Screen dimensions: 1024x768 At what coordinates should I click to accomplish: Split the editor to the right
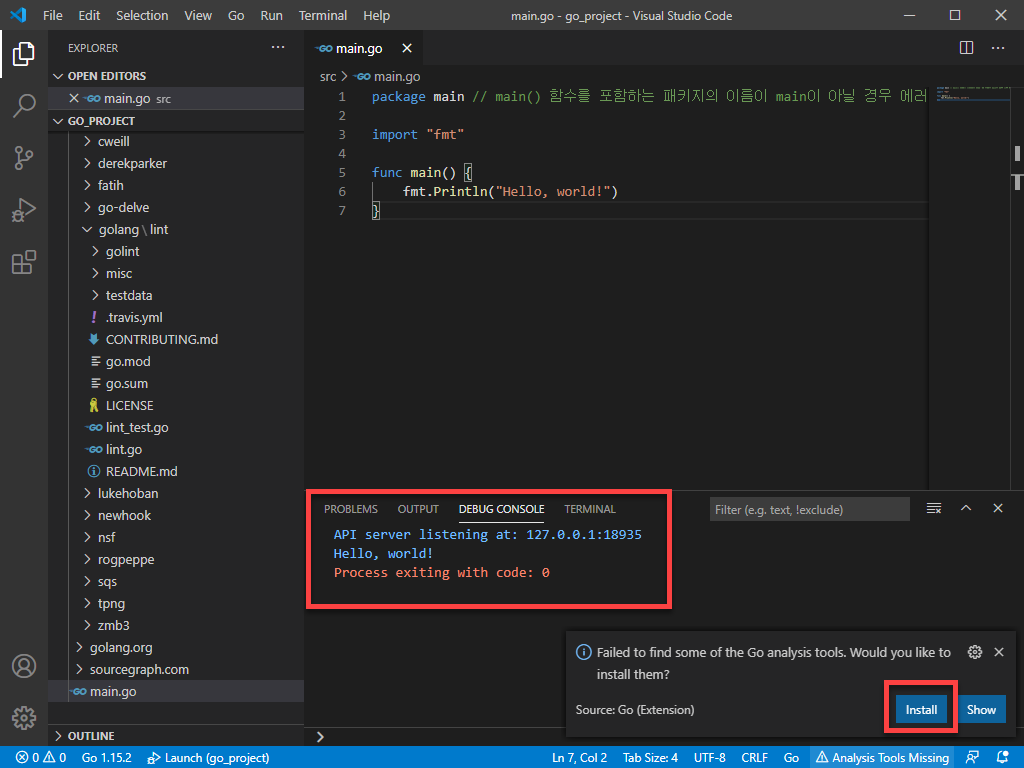pyautogui.click(x=967, y=48)
